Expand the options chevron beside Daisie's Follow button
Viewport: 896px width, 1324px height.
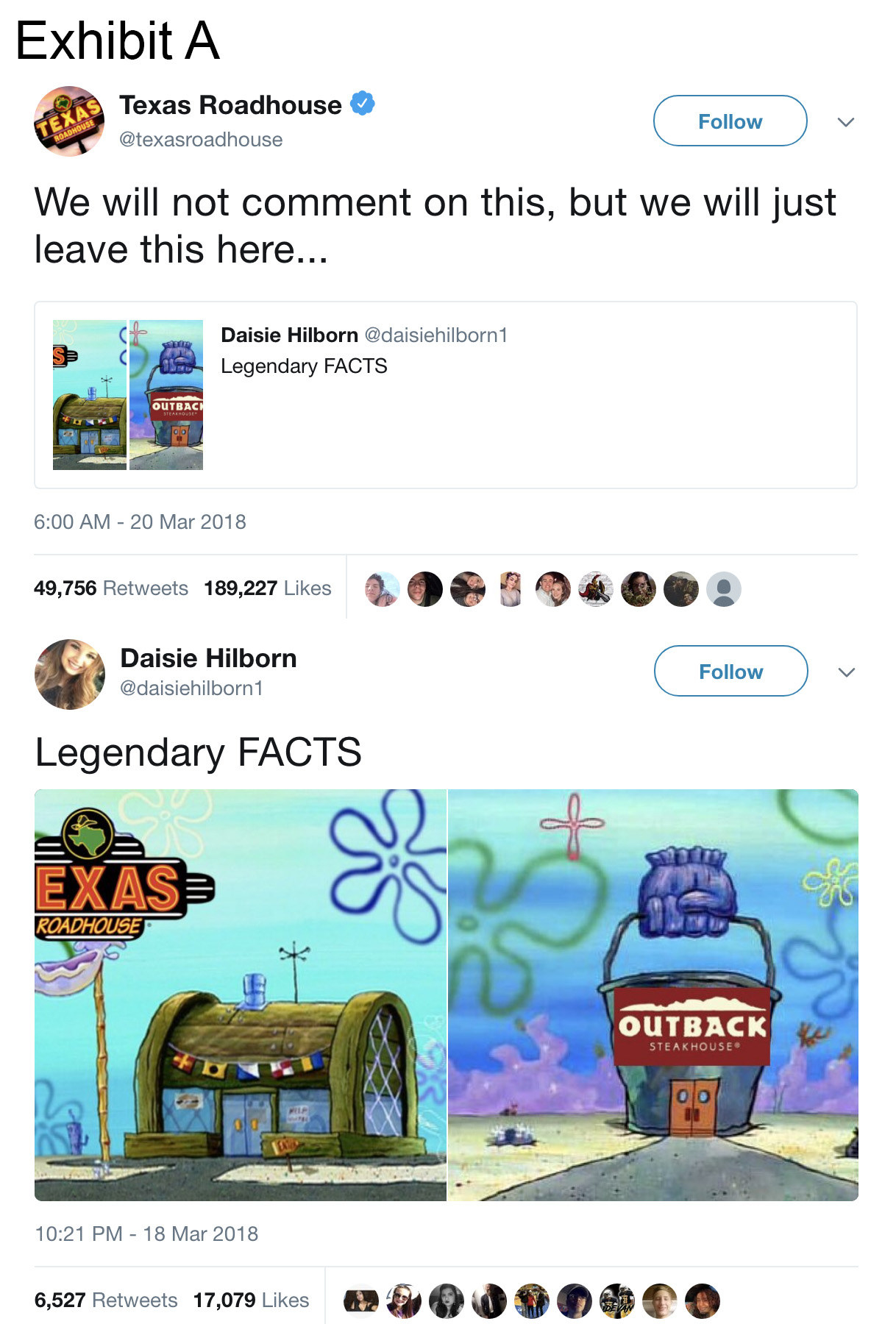click(x=847, y=672)
